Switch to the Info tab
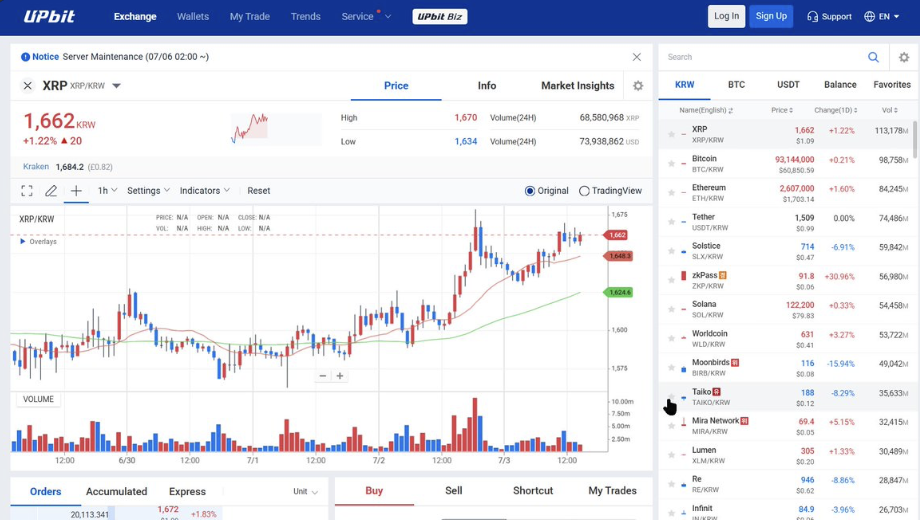Screen dimensions: 920x520 coord(486,86)
